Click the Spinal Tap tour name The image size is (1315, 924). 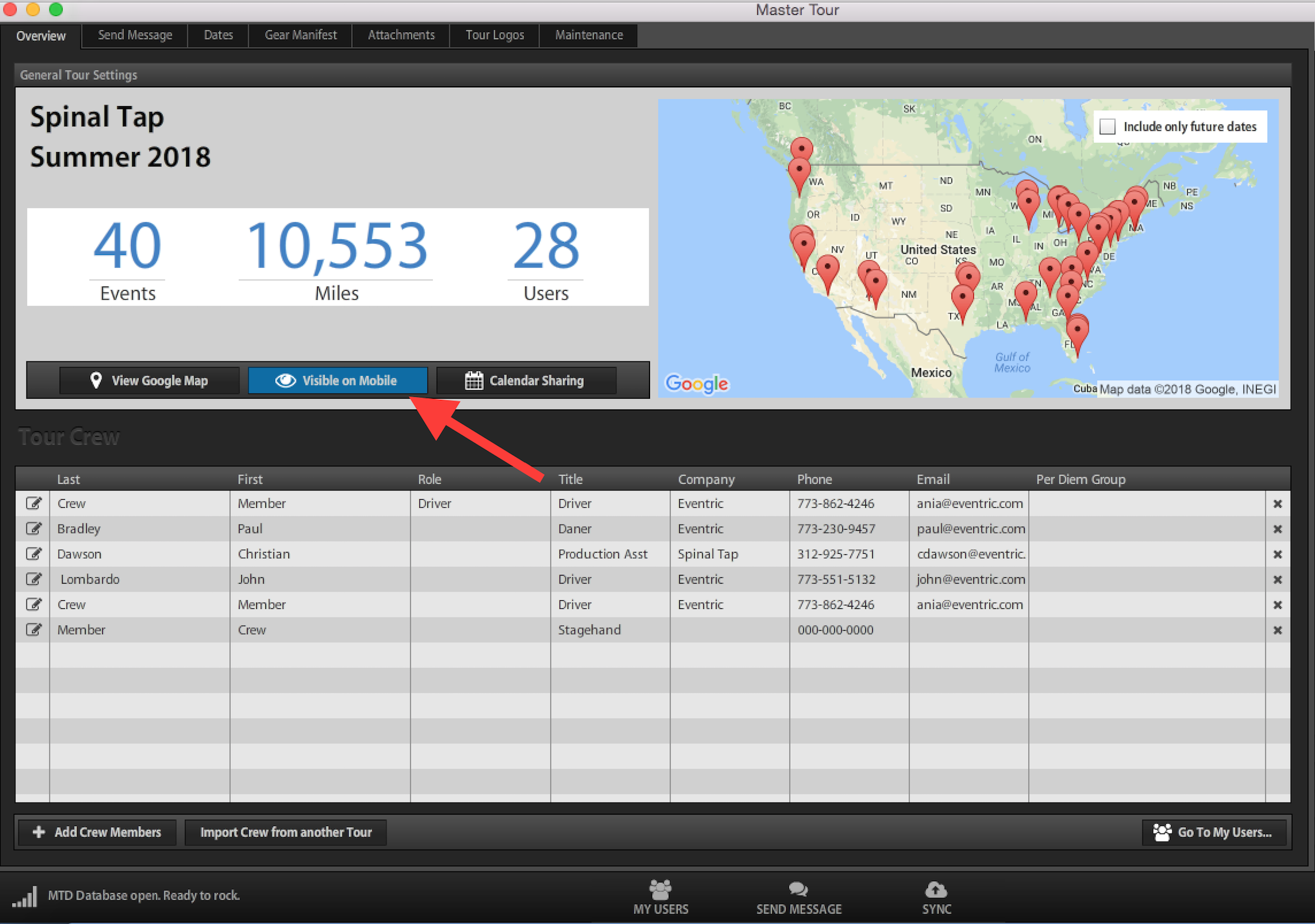[x=97, y=117]
